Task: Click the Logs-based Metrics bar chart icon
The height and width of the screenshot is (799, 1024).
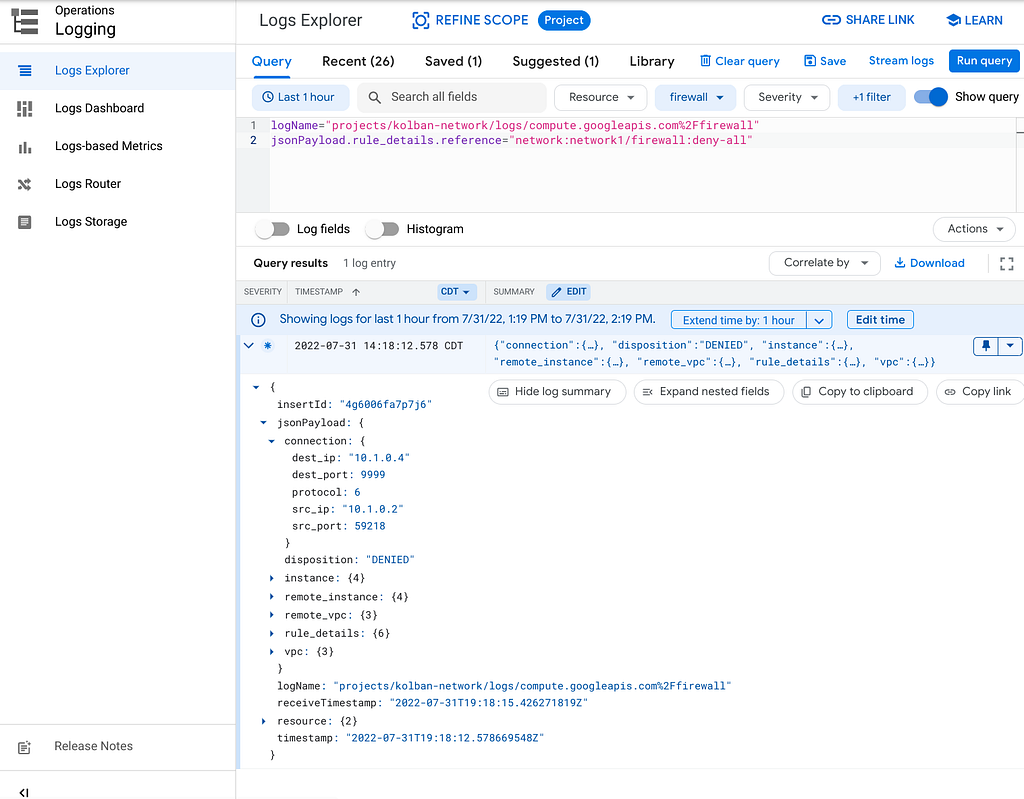Action: [25, 147]
